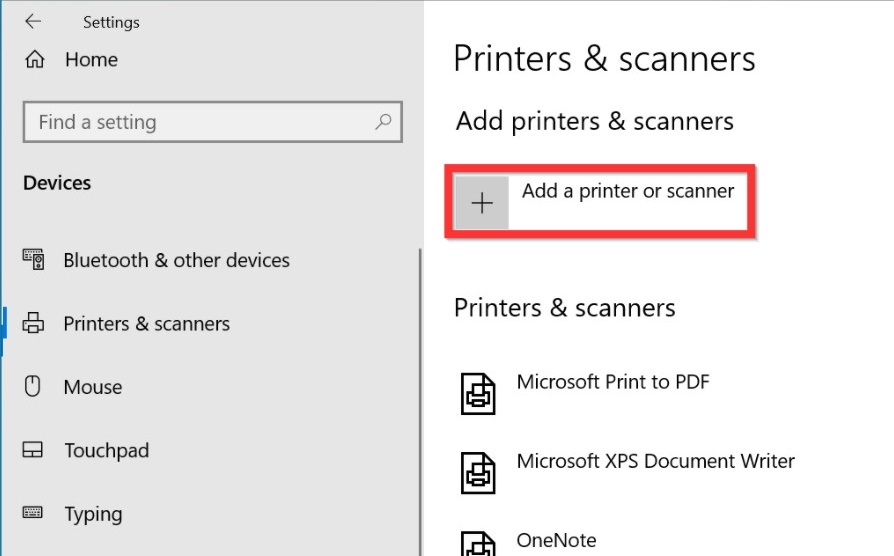
Task: Click the magnifier icon in search box
Action: (382, 122)
